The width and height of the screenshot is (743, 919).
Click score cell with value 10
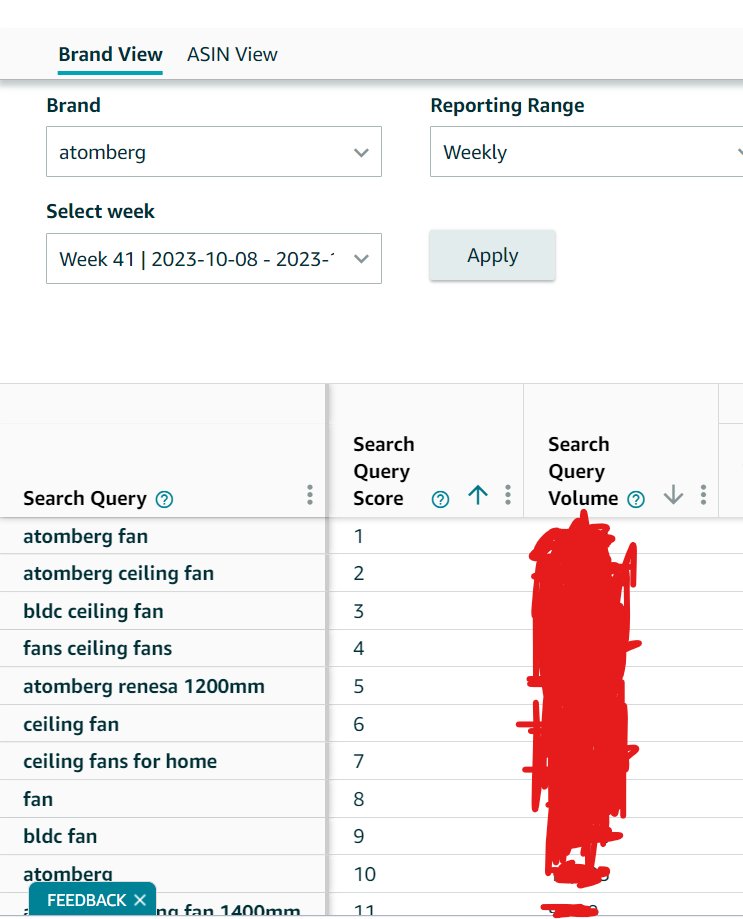click(x=426, y=874)
